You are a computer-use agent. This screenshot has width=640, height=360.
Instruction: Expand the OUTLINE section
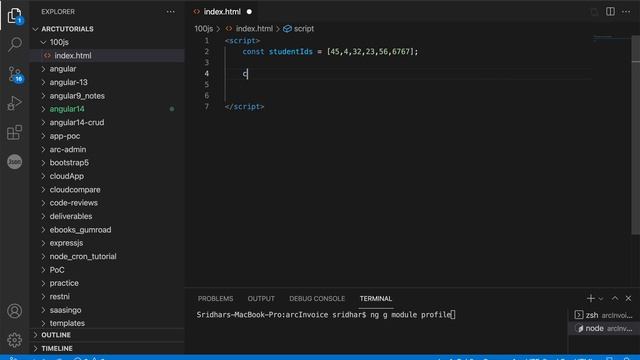click(x=56, y=335)
